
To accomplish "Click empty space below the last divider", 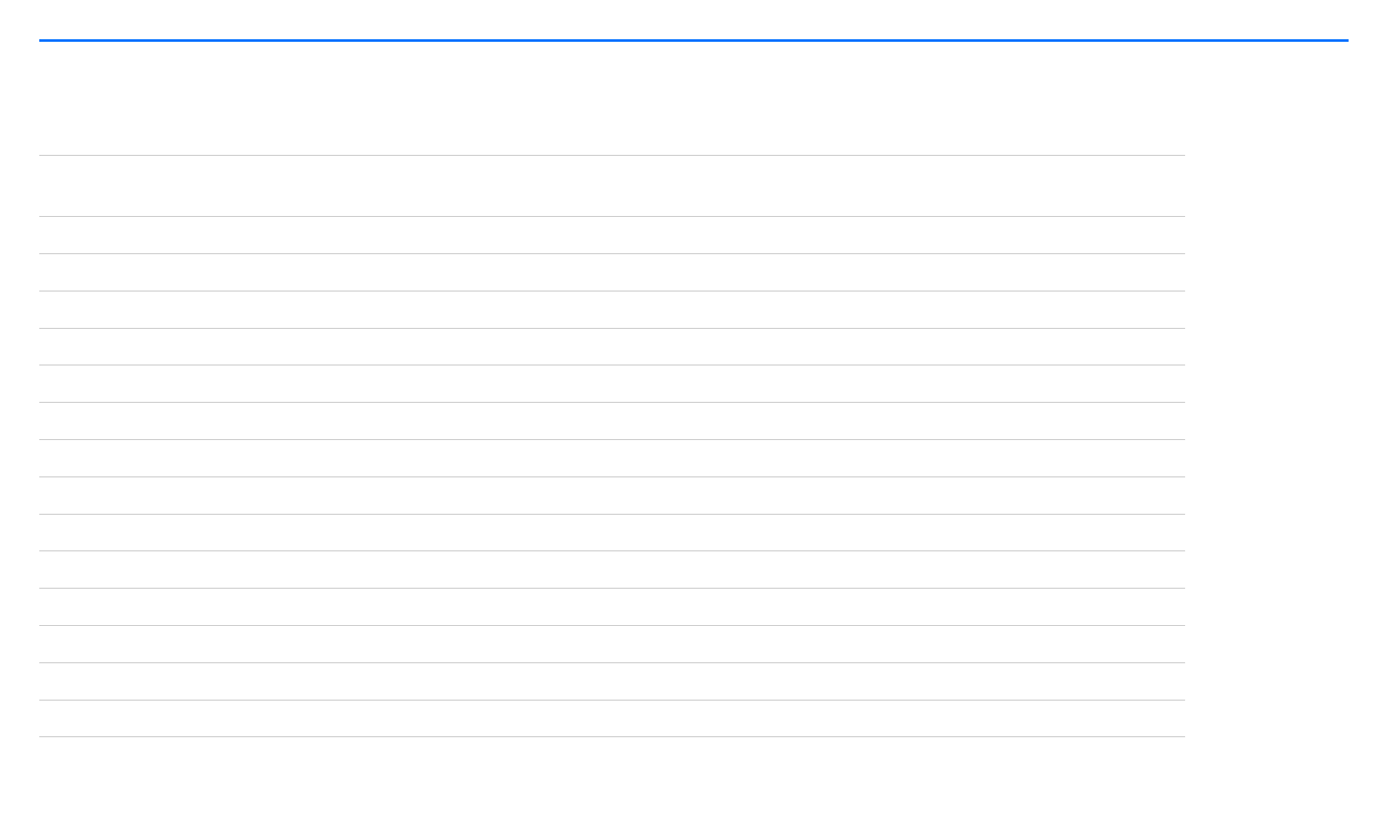I will (x=700, y=789).
